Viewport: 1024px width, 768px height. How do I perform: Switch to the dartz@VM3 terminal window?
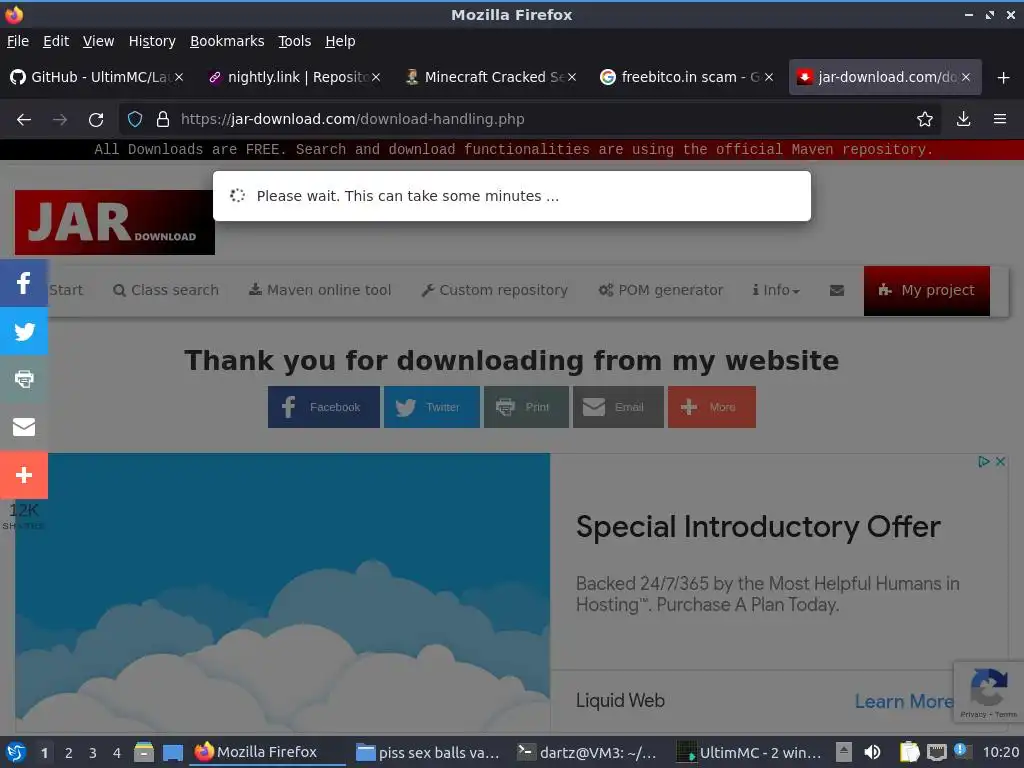pos(586,752)
